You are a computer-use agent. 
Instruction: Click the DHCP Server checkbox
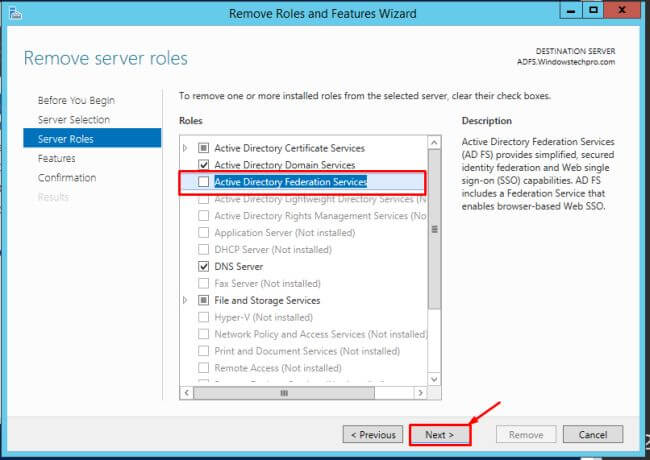[x=203, y=249]
